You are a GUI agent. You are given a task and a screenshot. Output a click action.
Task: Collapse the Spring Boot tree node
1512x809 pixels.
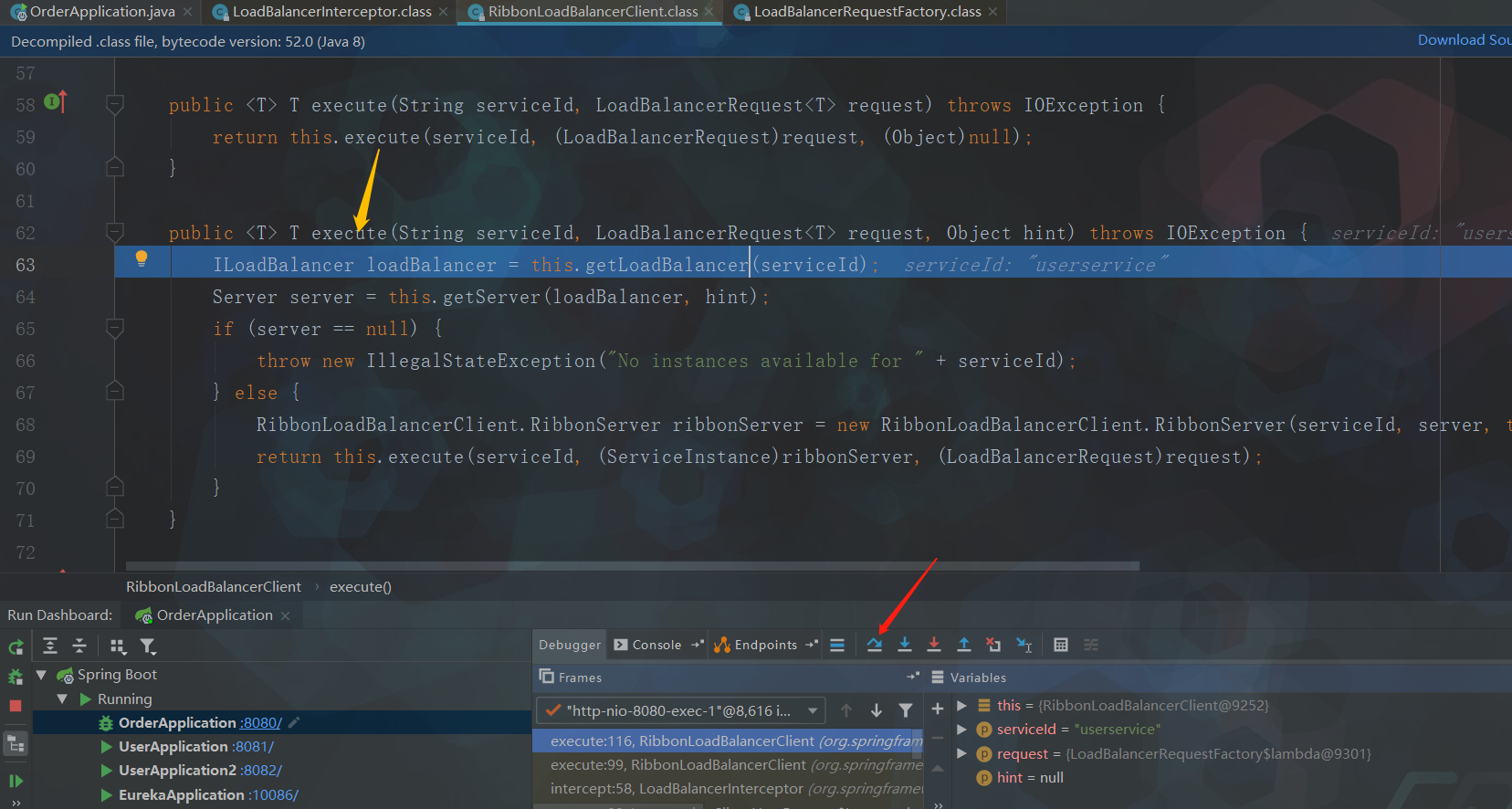pos(41,675)
